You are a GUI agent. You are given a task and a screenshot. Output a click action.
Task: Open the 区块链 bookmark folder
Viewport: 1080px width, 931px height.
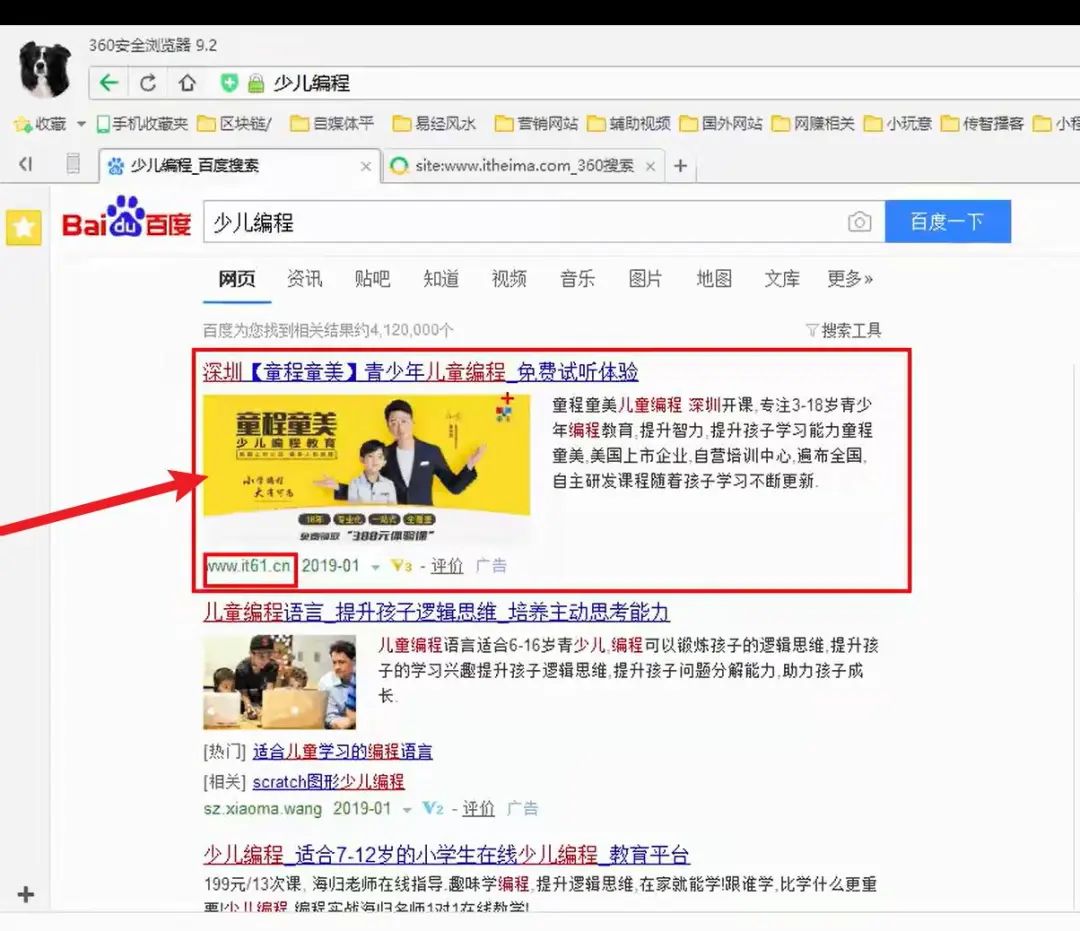235,124
